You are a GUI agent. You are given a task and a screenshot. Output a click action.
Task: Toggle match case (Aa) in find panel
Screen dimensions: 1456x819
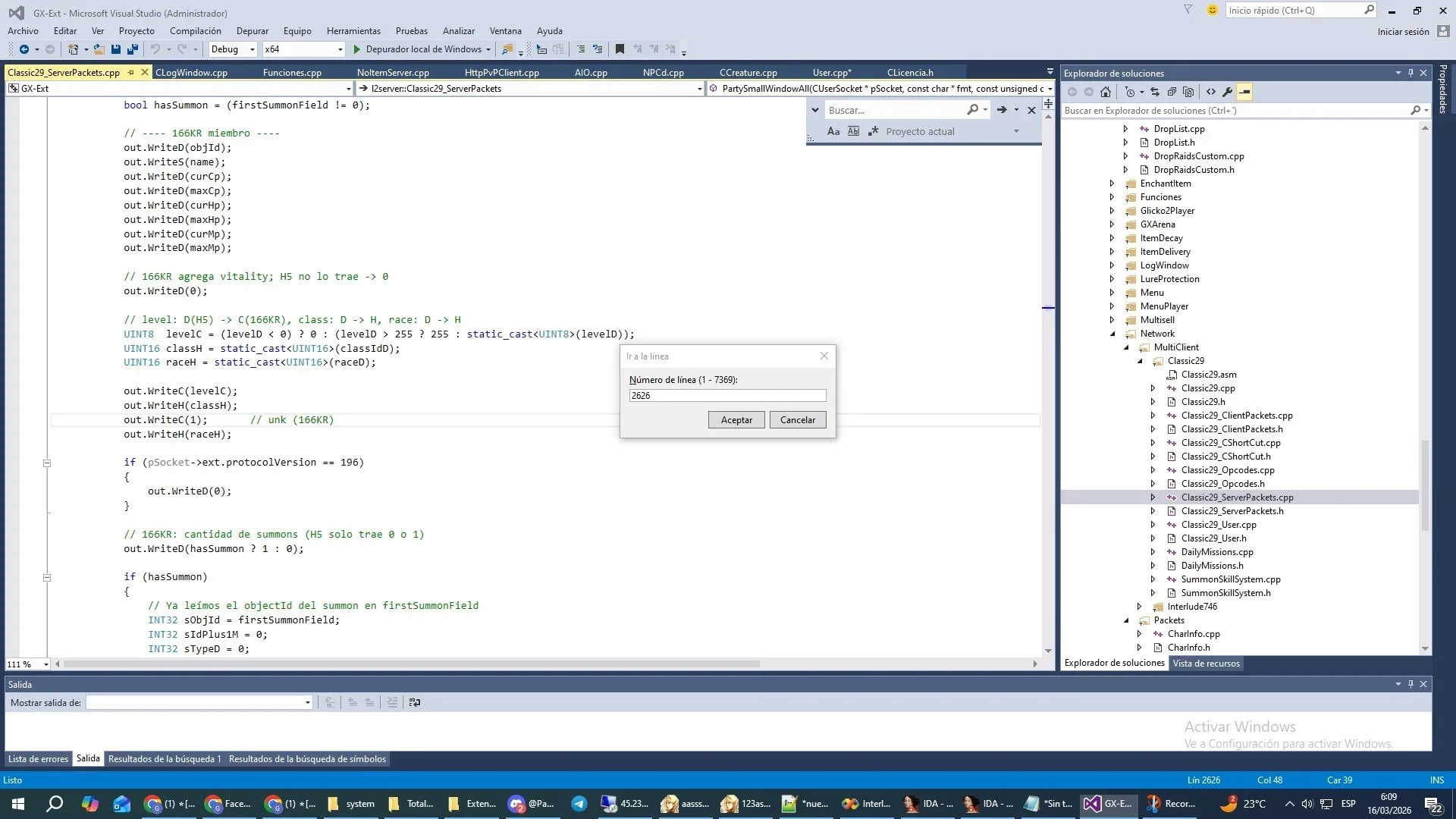(x=833, y=131)
